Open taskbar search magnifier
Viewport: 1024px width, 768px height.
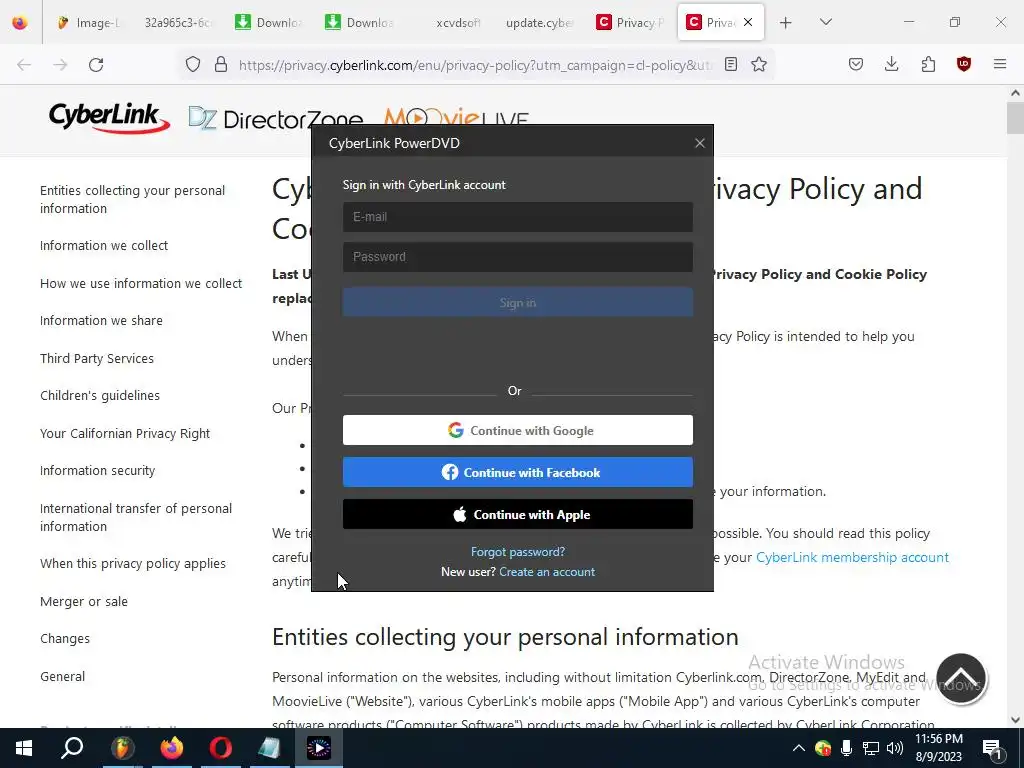click(72, 748)
